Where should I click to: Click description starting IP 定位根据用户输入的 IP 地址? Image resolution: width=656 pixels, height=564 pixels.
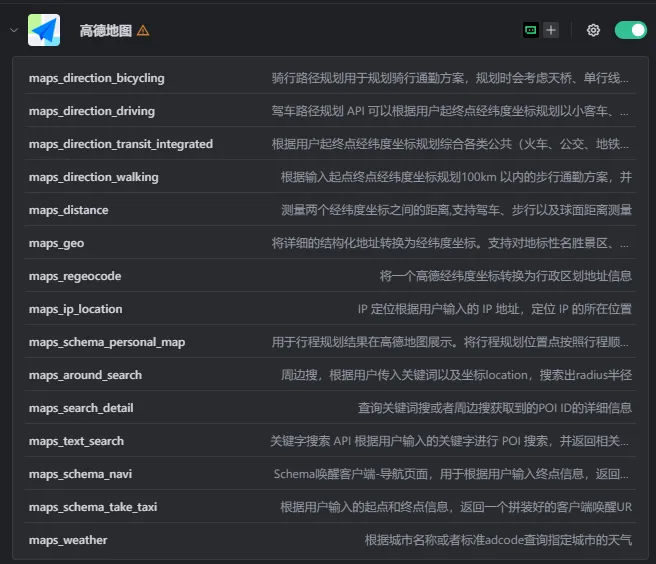point(495,309)
